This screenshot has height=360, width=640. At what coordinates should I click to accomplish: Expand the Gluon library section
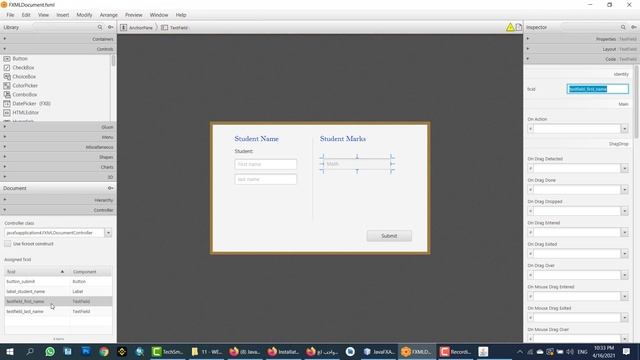[x=58, y=127]
